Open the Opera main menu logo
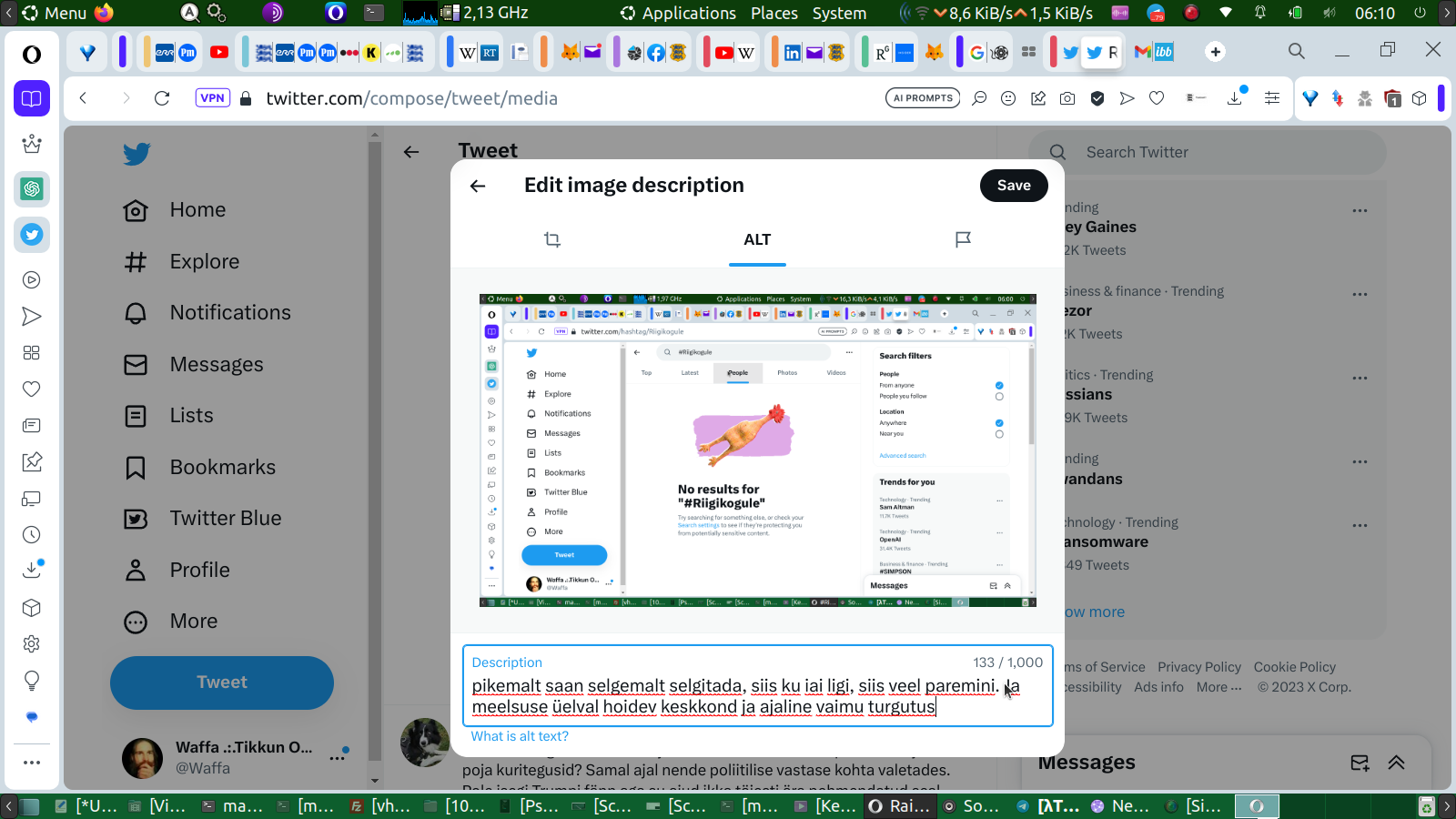1456x819 pixels. click(x=32, y=55)
